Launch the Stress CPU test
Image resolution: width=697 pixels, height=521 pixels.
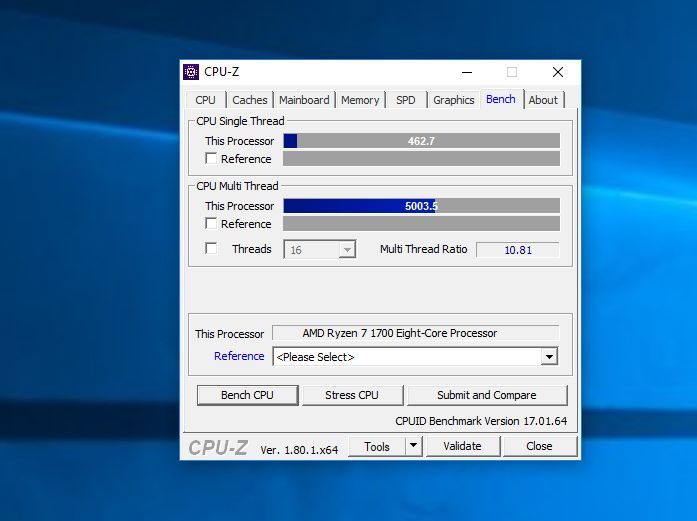click(x=352, y=395)
